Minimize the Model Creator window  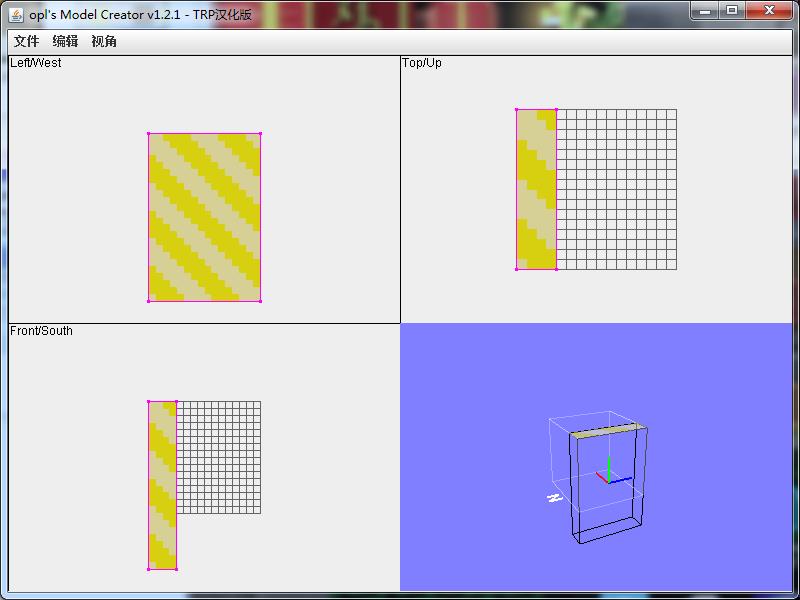pos(705,10)
